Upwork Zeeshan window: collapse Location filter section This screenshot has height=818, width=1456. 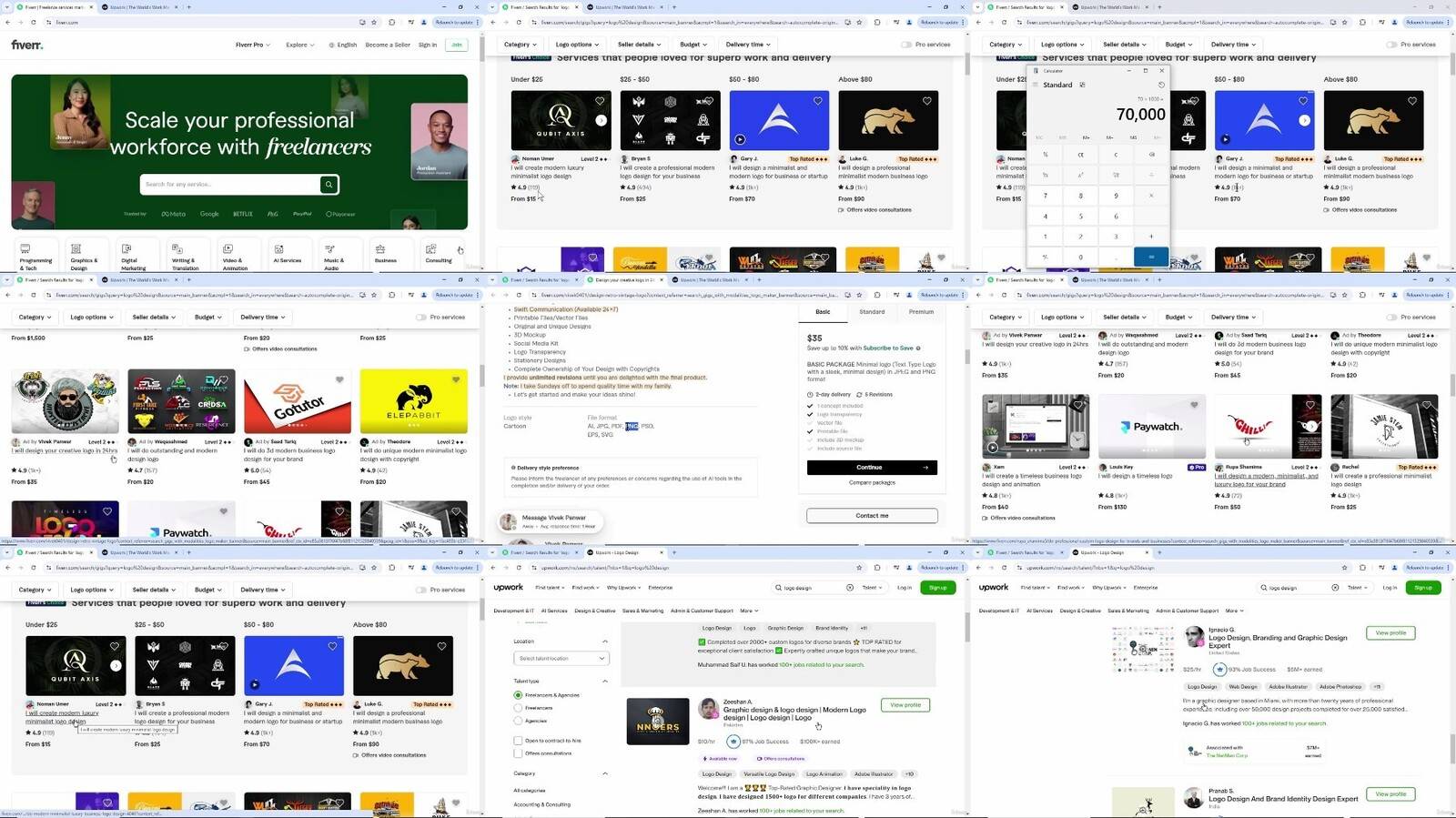[605, 641]
